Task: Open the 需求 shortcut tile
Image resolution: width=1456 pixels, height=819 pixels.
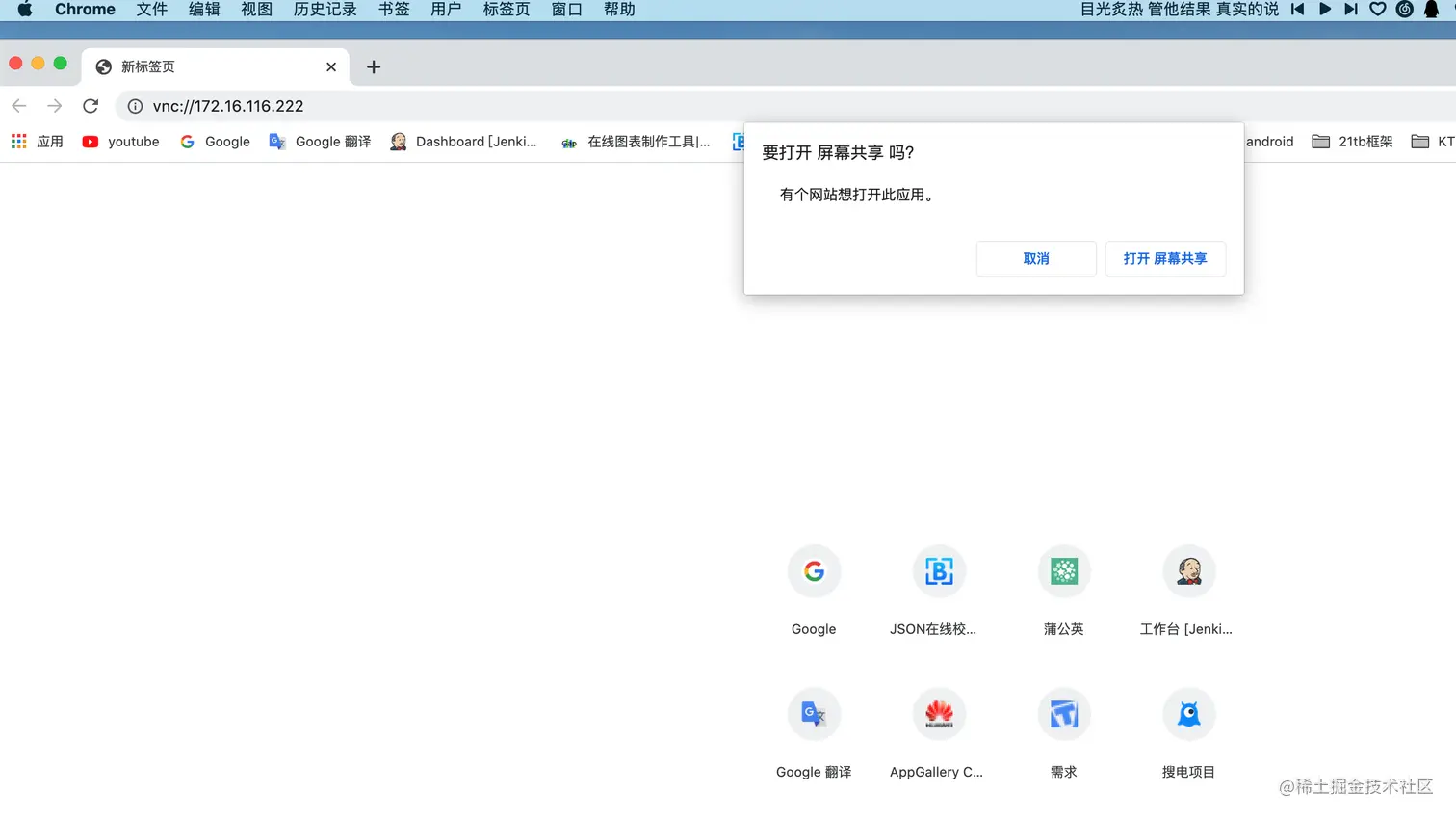Action: point(1064,733)
